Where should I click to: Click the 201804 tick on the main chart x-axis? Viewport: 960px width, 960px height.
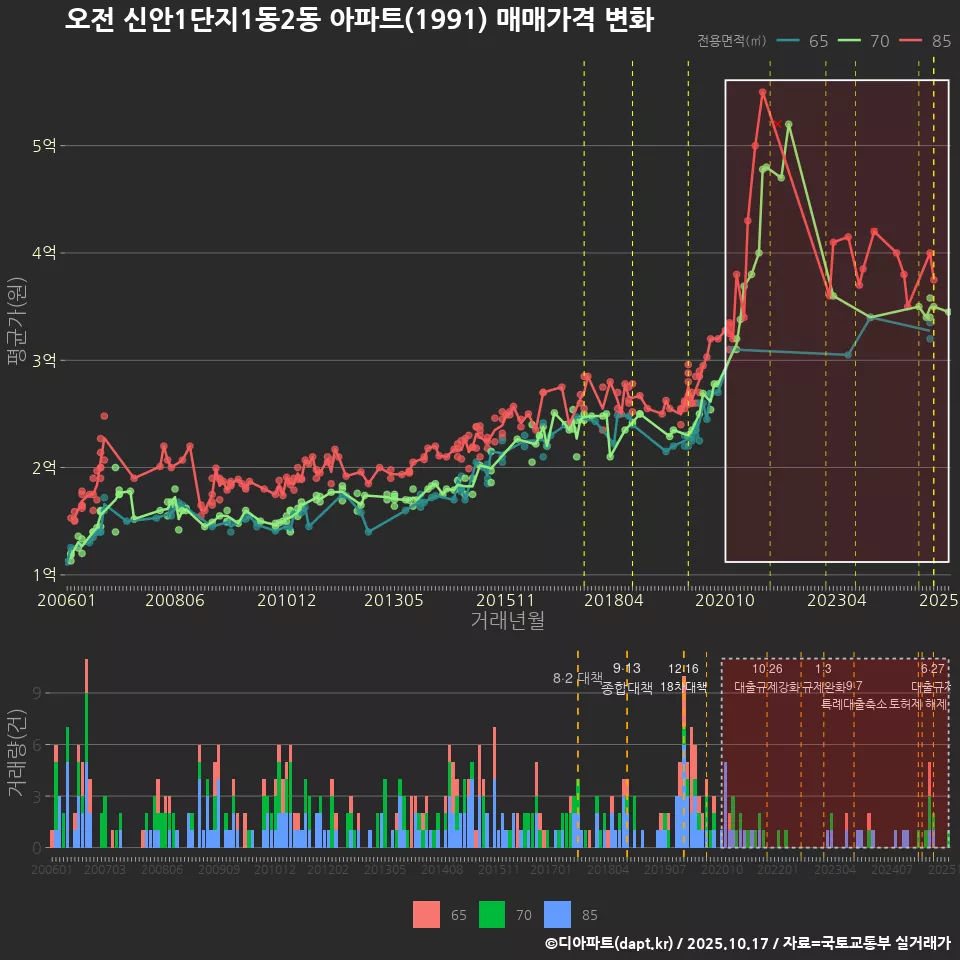pos(613,601)
